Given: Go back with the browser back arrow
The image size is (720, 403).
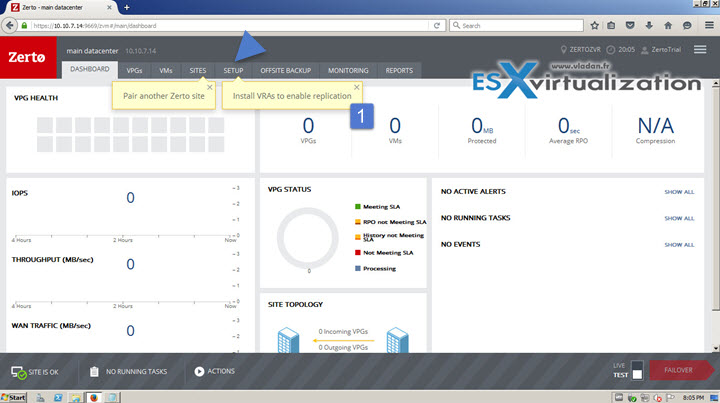Looking at the screenshot, I should click(9, 26).
